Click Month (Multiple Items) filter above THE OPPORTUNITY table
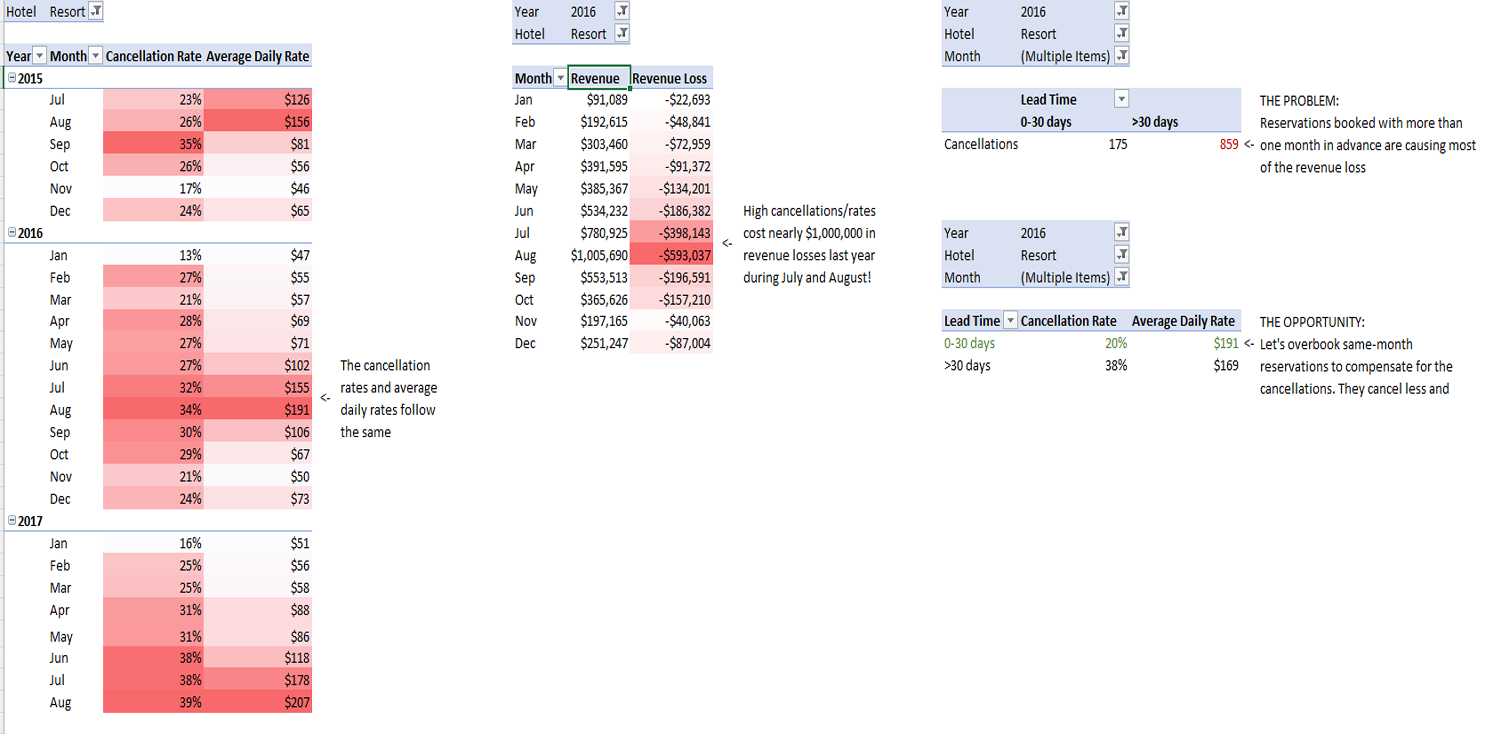This screenshot has width=1485, height=734. point(1121,277)
